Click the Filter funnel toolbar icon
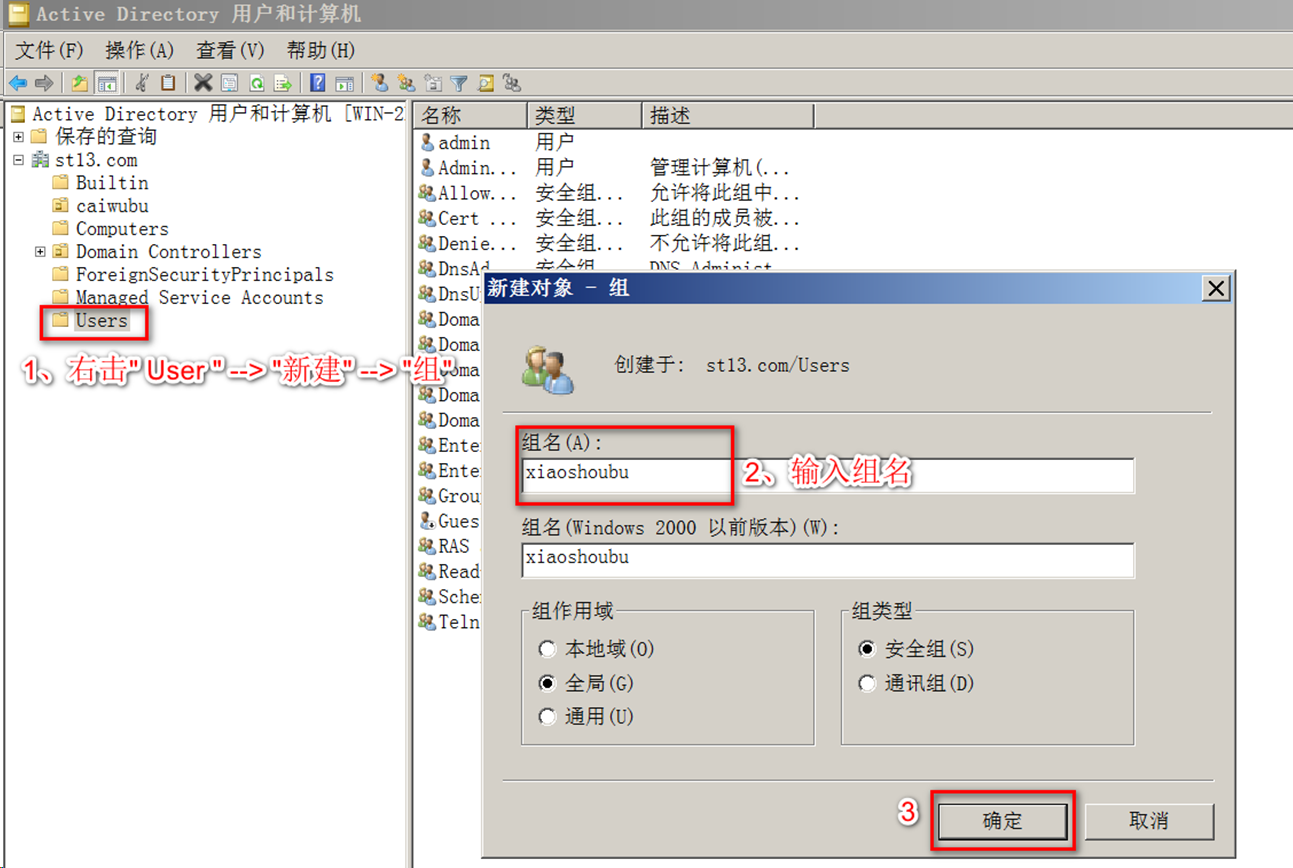The width and height of the screenshot is (1293, 868). tap(457, 82)
